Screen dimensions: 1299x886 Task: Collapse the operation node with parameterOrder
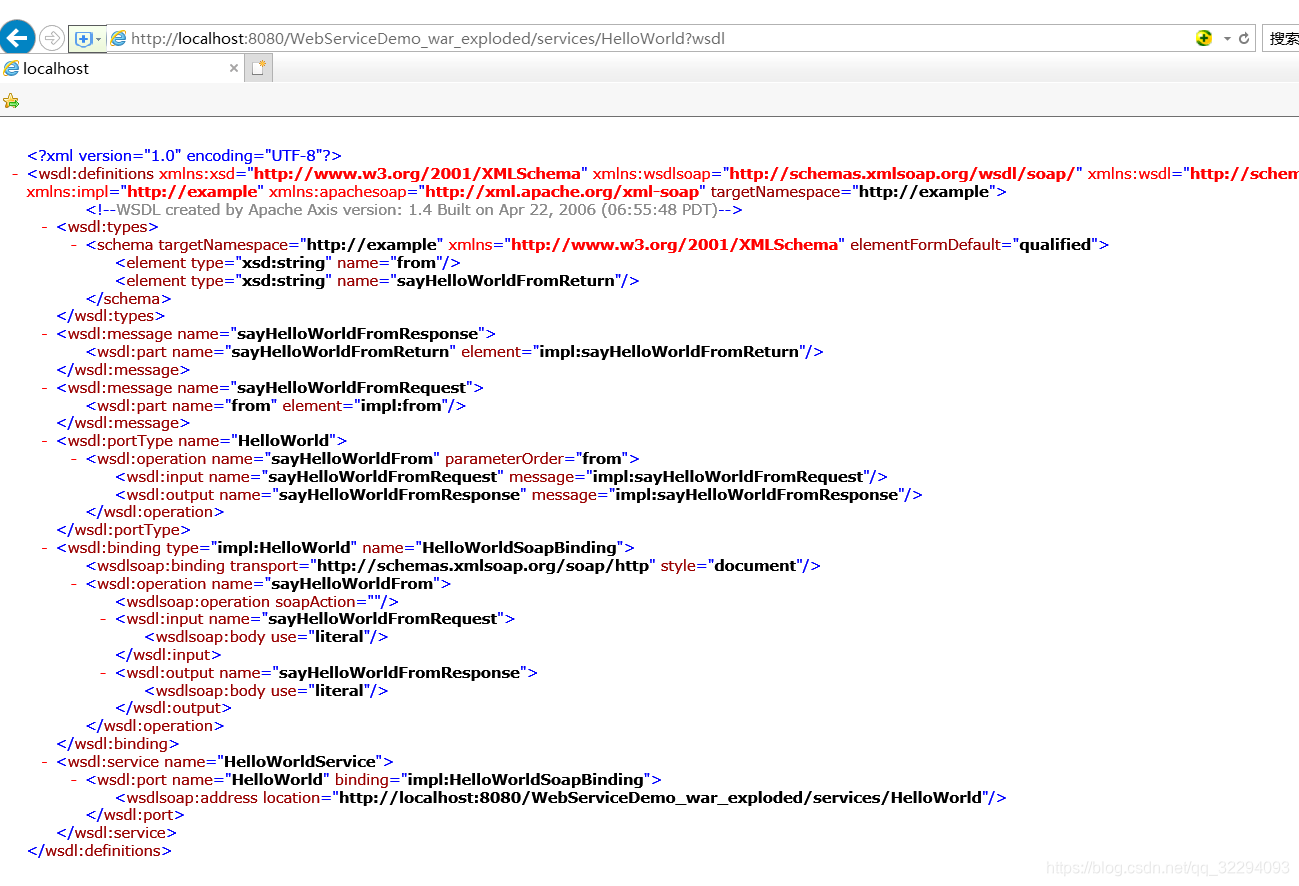pyautogui.click(x=75, y=459)
